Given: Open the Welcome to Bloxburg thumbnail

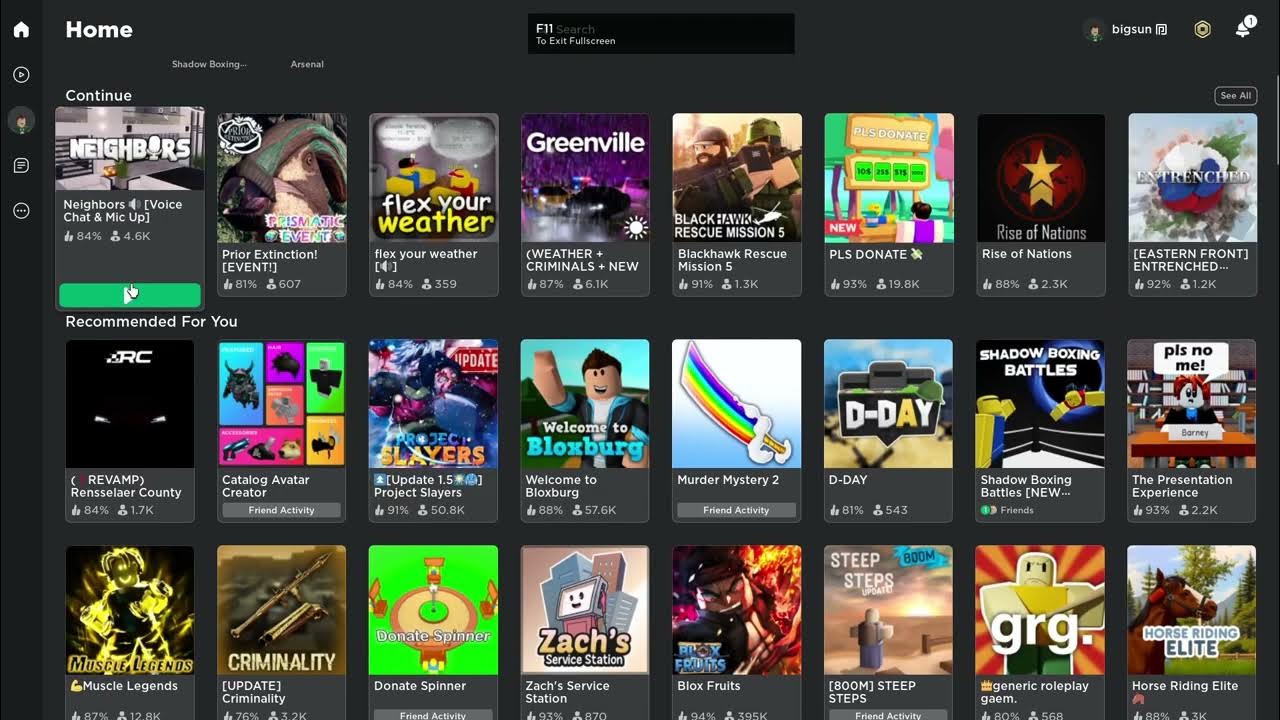Looking at the screenshot, I should click(x=585, y=404).
